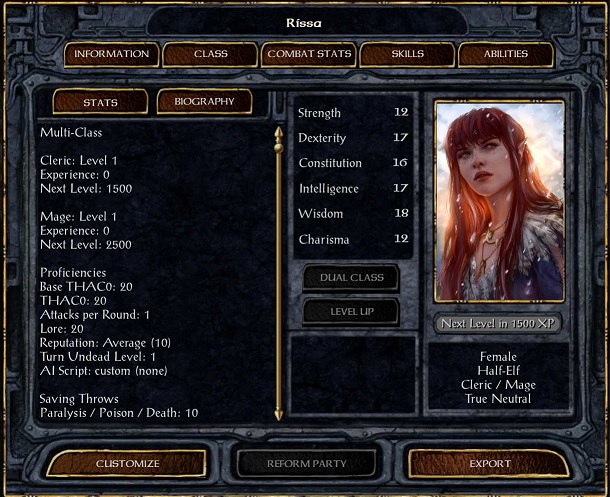Click the 'Mage: Level 1' line

point(78,217)
